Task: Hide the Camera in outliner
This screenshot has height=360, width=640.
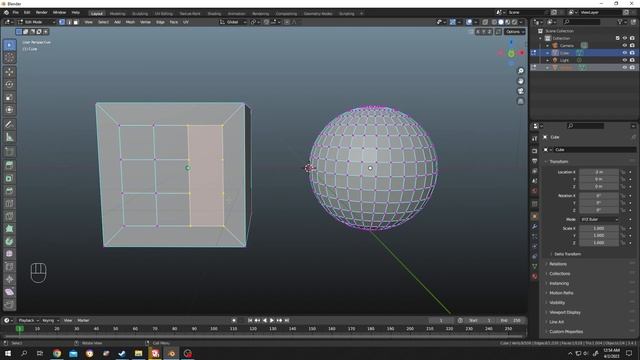Action: click(624, 46)
